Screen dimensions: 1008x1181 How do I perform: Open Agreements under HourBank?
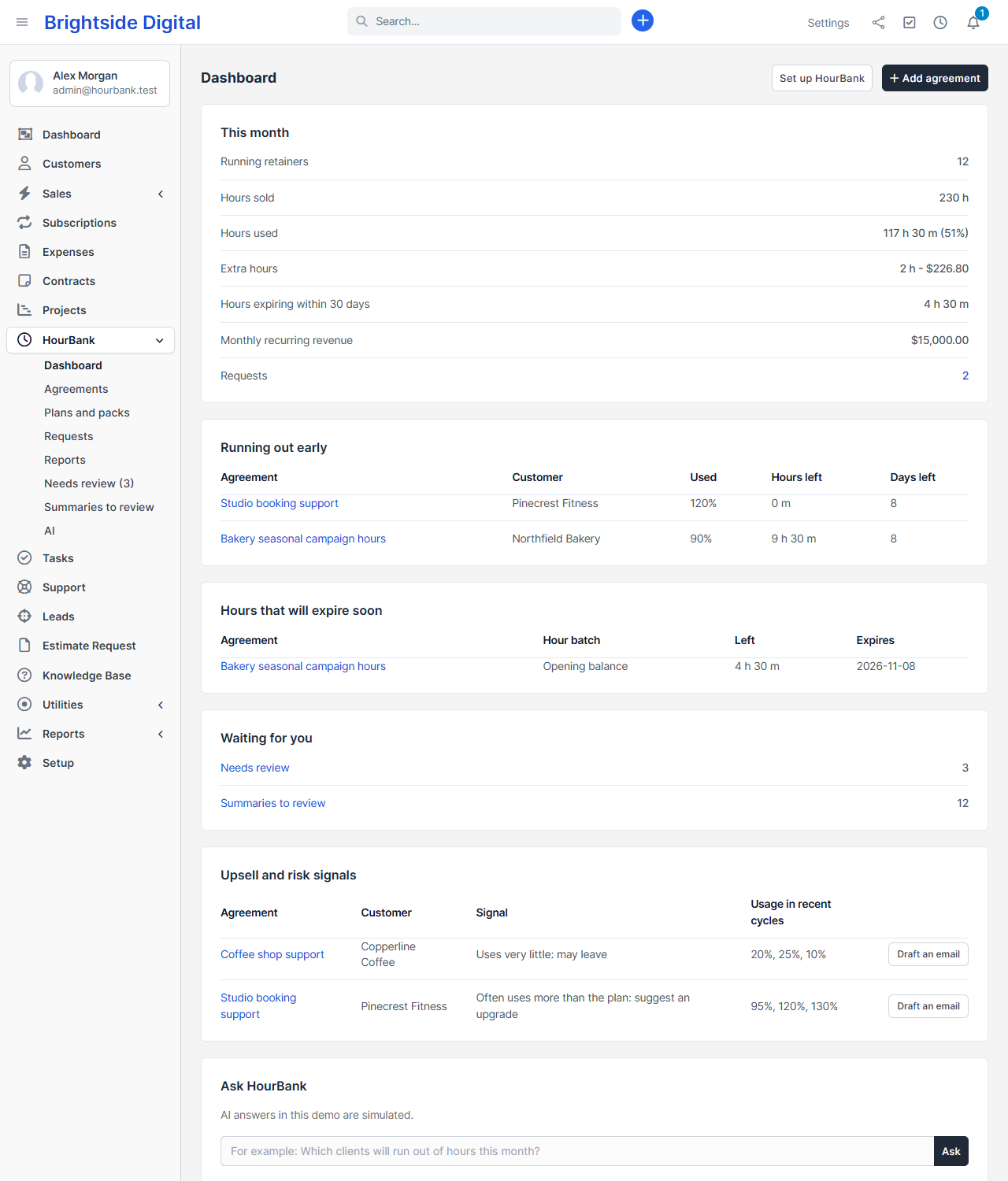click(x=76, y=389)
